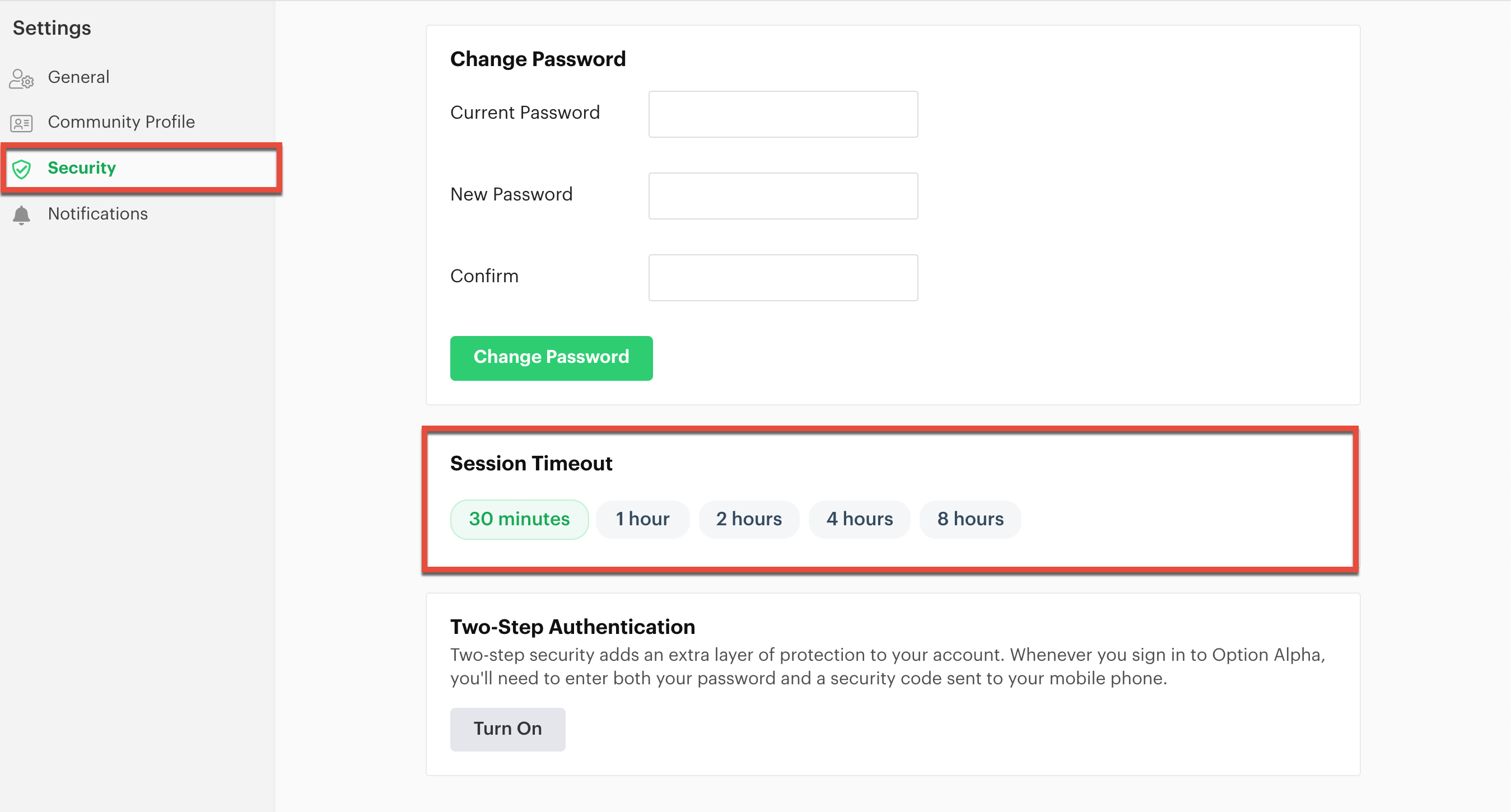Select the 8 hours timeout option
This screenshot has height=812, width=1511.
click(970, 519)
